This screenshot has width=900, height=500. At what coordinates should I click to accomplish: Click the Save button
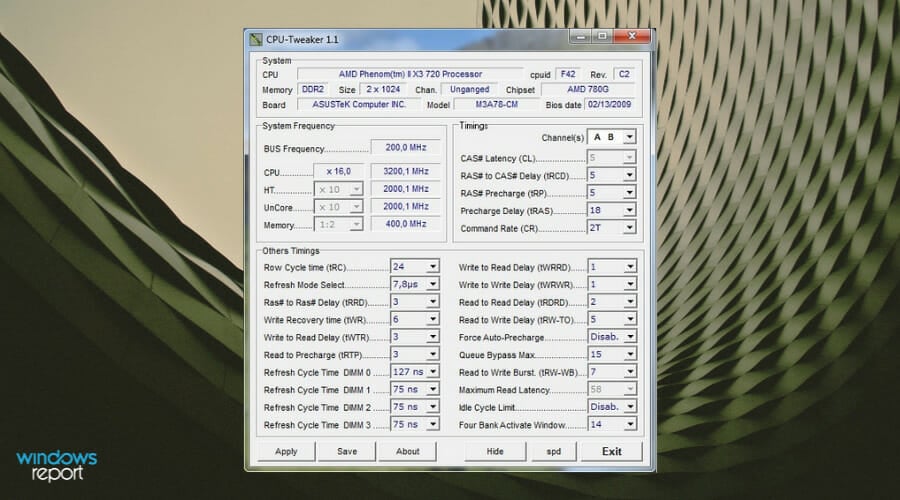click(347, 451)
